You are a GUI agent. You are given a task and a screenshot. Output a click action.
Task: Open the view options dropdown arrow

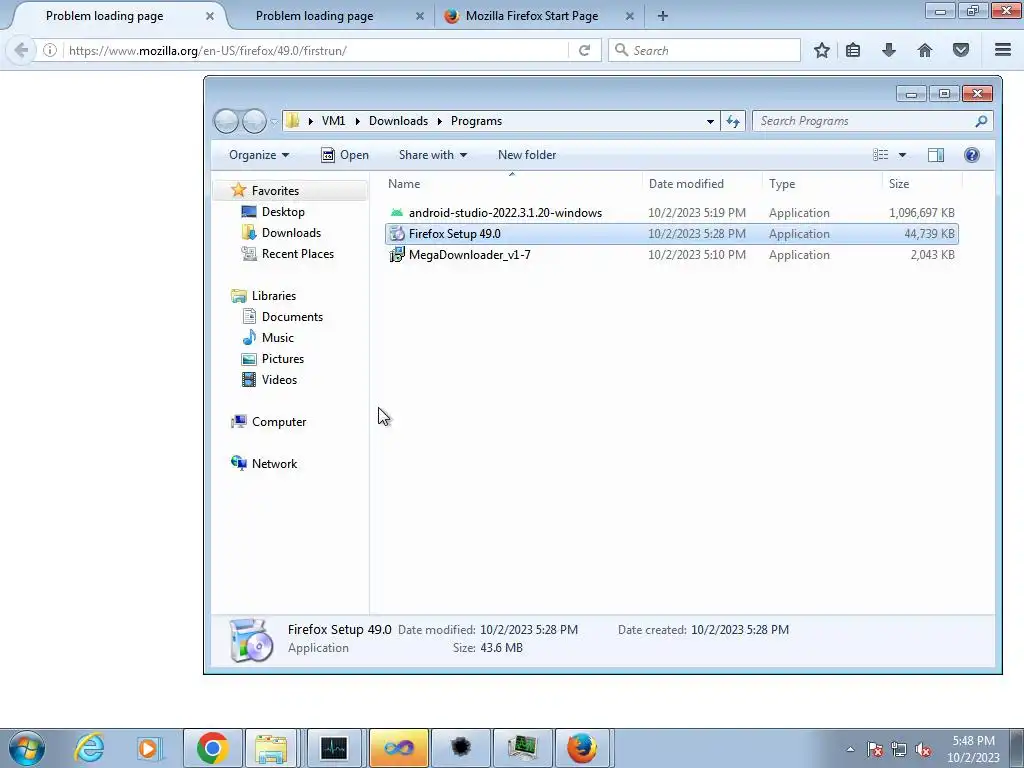pyautogui.click(x=903, y=155)
